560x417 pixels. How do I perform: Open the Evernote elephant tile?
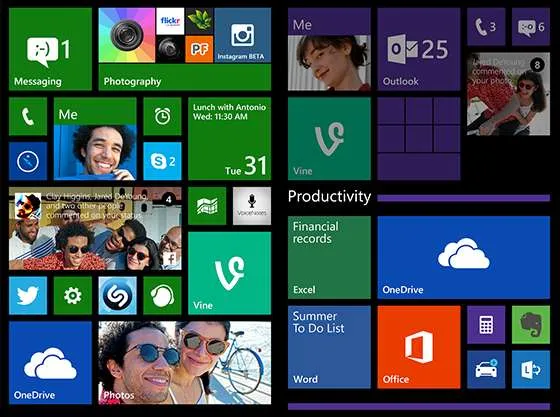click(x=531, y=325)
